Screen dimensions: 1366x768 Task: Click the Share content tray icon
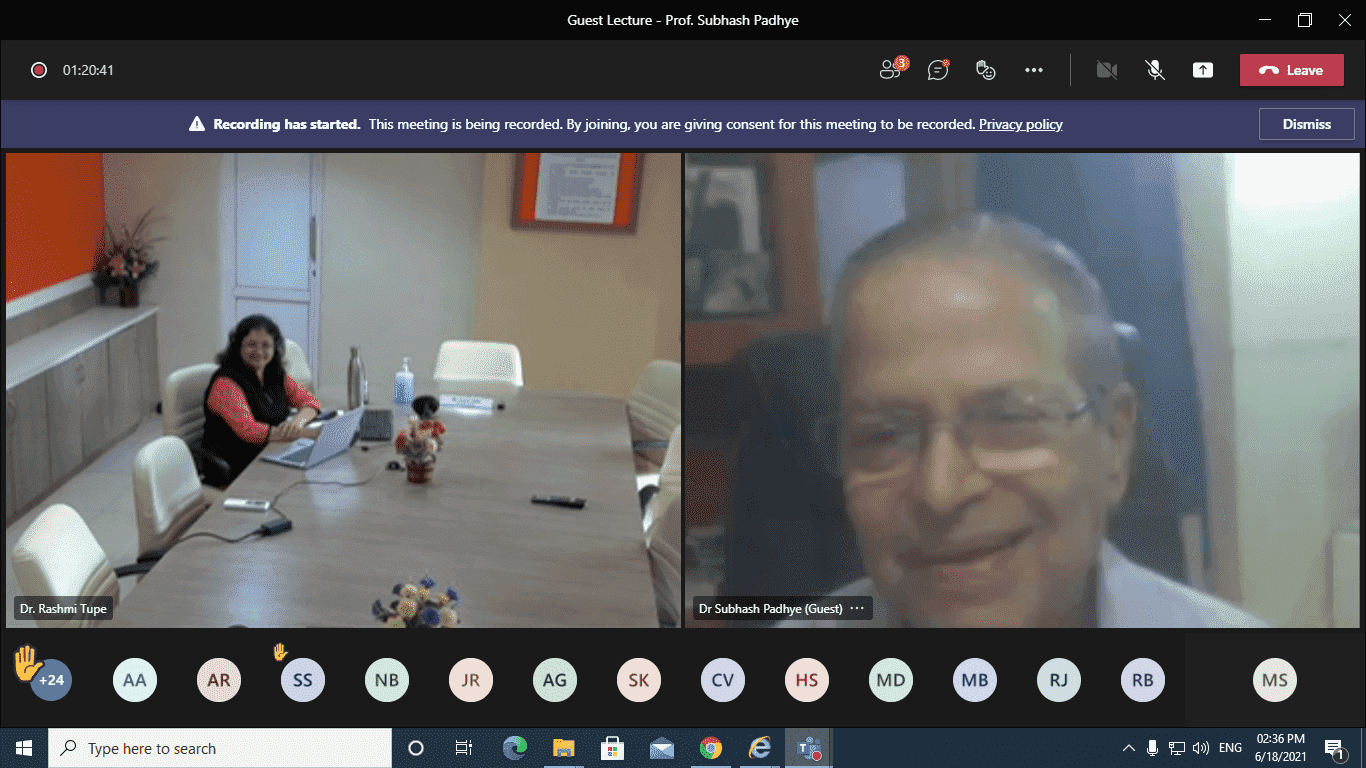pyautogui.click(x=1202, y=70)
